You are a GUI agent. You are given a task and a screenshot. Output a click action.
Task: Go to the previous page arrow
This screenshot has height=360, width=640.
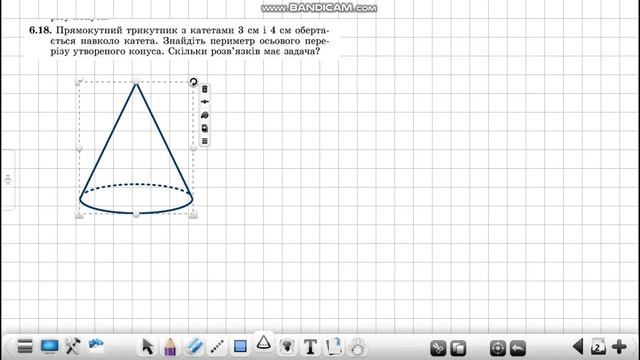578,347
